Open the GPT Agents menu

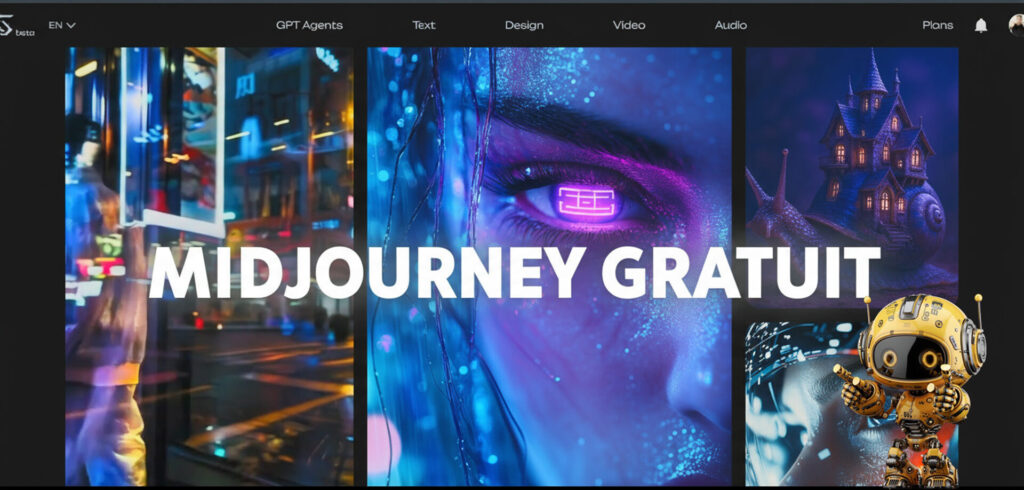tap(309, 25)
